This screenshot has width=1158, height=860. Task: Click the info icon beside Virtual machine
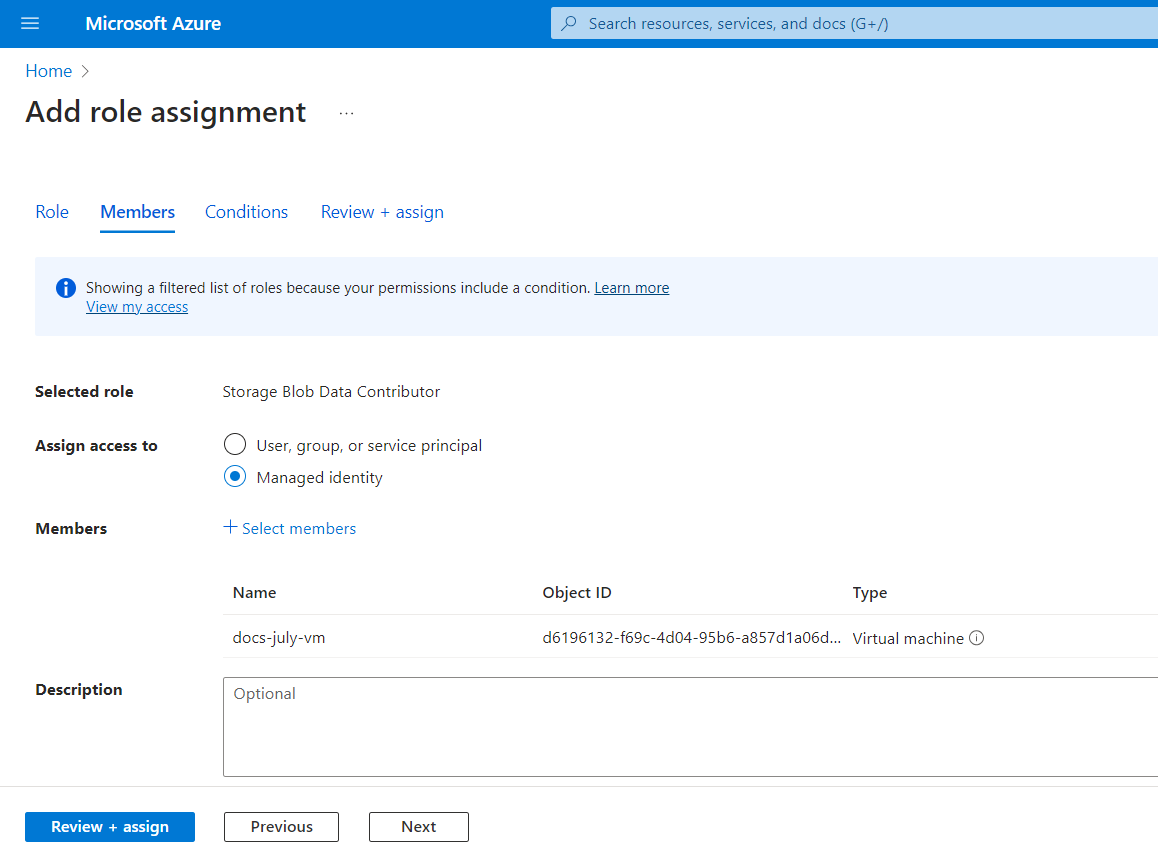[977, 638]
